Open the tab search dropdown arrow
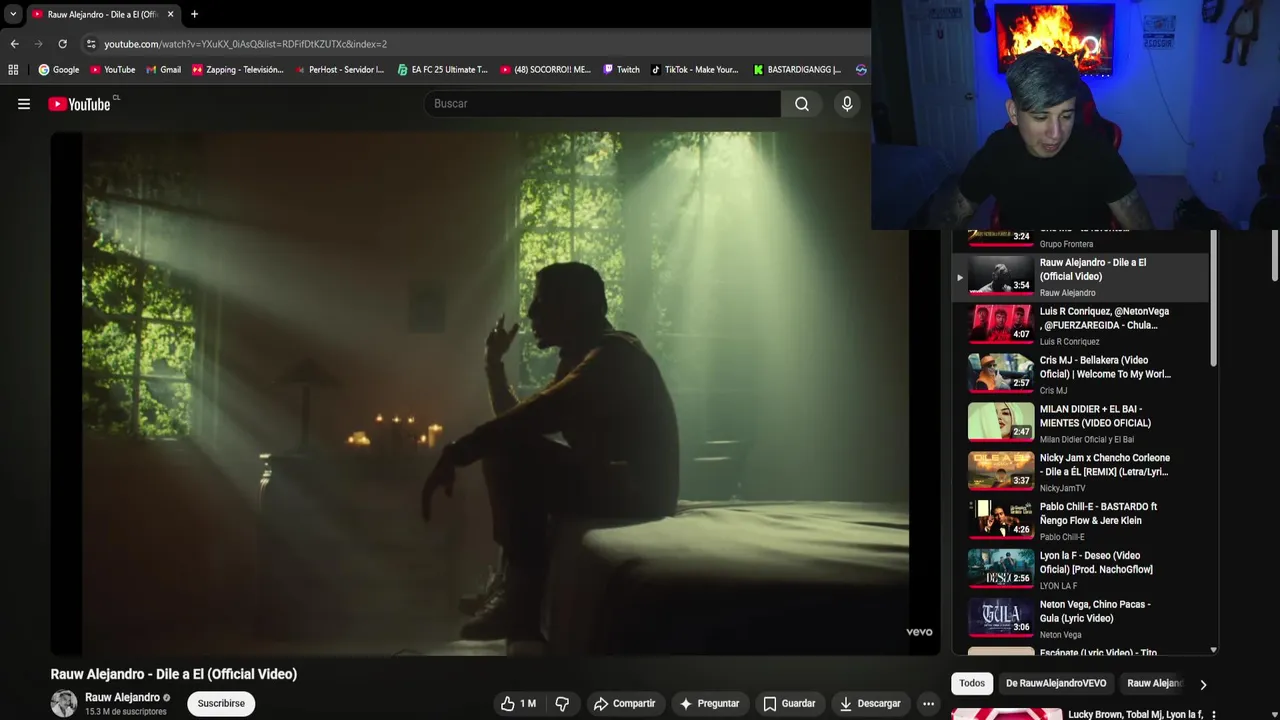1280x720 pixels. click(x=13, y=14)
